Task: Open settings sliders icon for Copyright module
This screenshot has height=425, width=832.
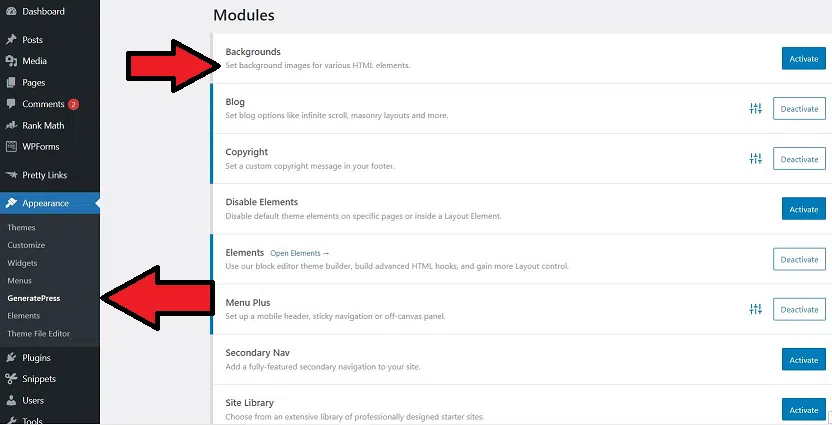Action: coord(756,159)
